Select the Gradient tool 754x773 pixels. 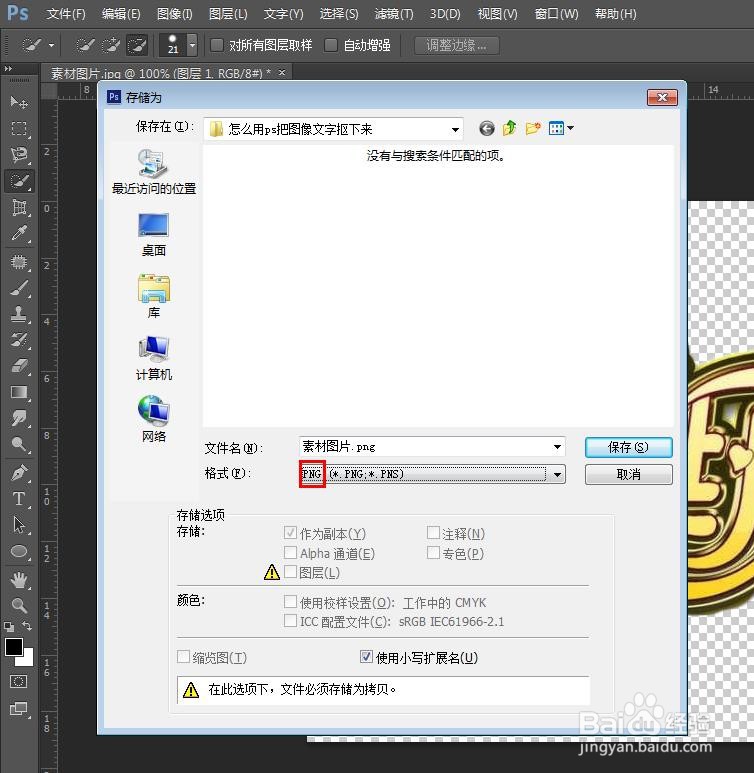click(19, 392)
